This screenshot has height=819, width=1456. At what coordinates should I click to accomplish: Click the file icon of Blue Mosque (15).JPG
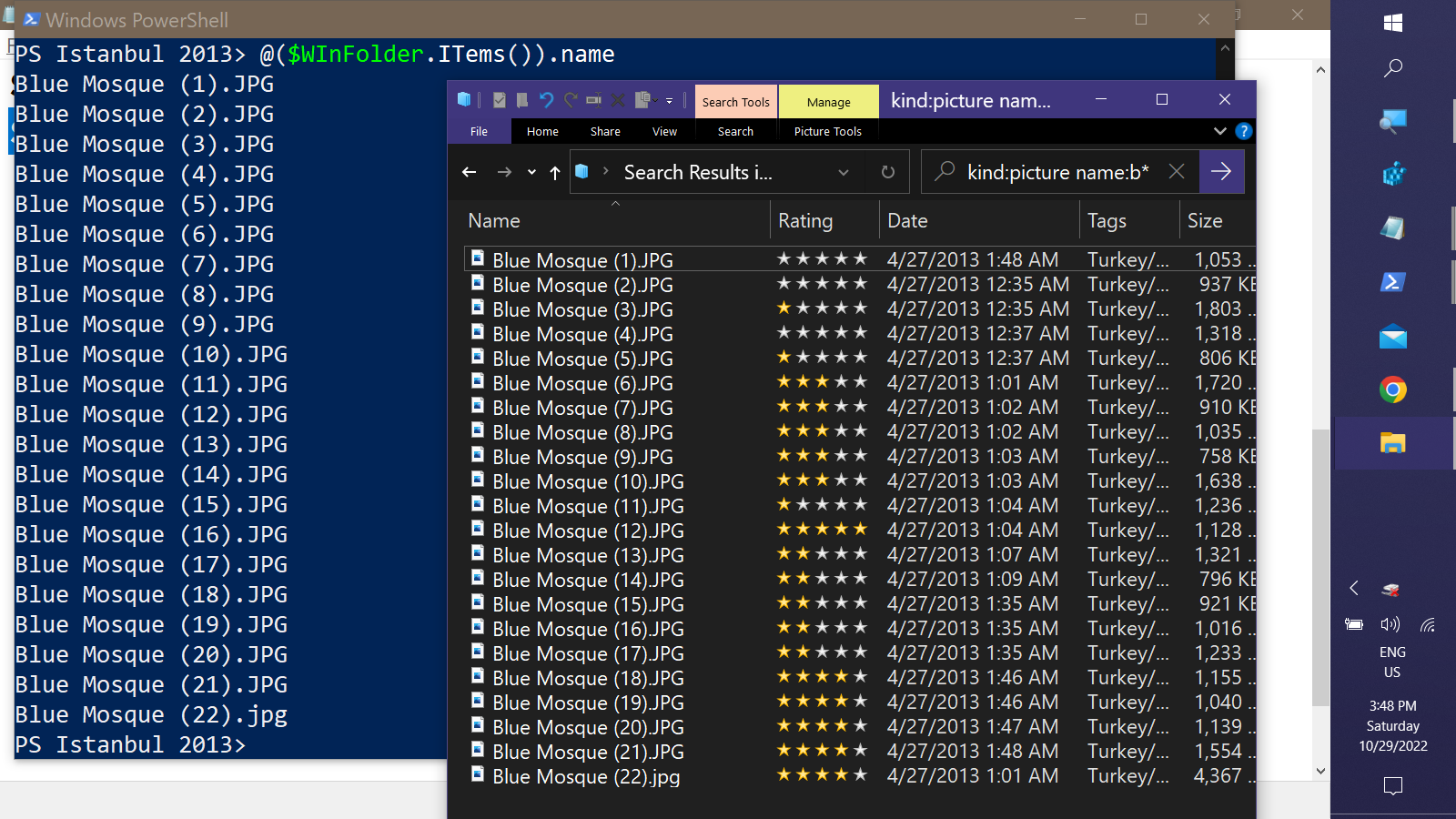click(477, 602)
